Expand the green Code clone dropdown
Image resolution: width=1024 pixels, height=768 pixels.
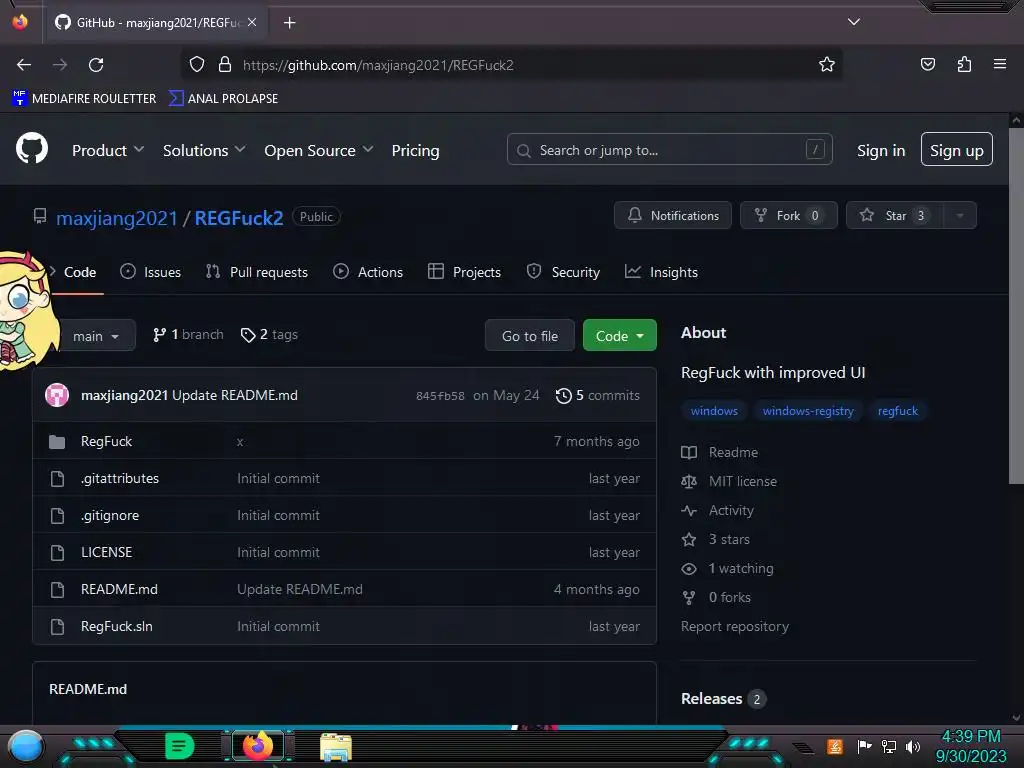[x=619, y=336]
